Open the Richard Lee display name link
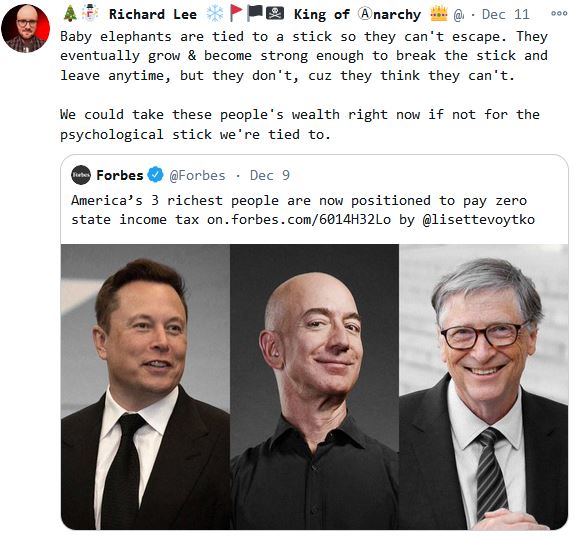 [153, 14]
